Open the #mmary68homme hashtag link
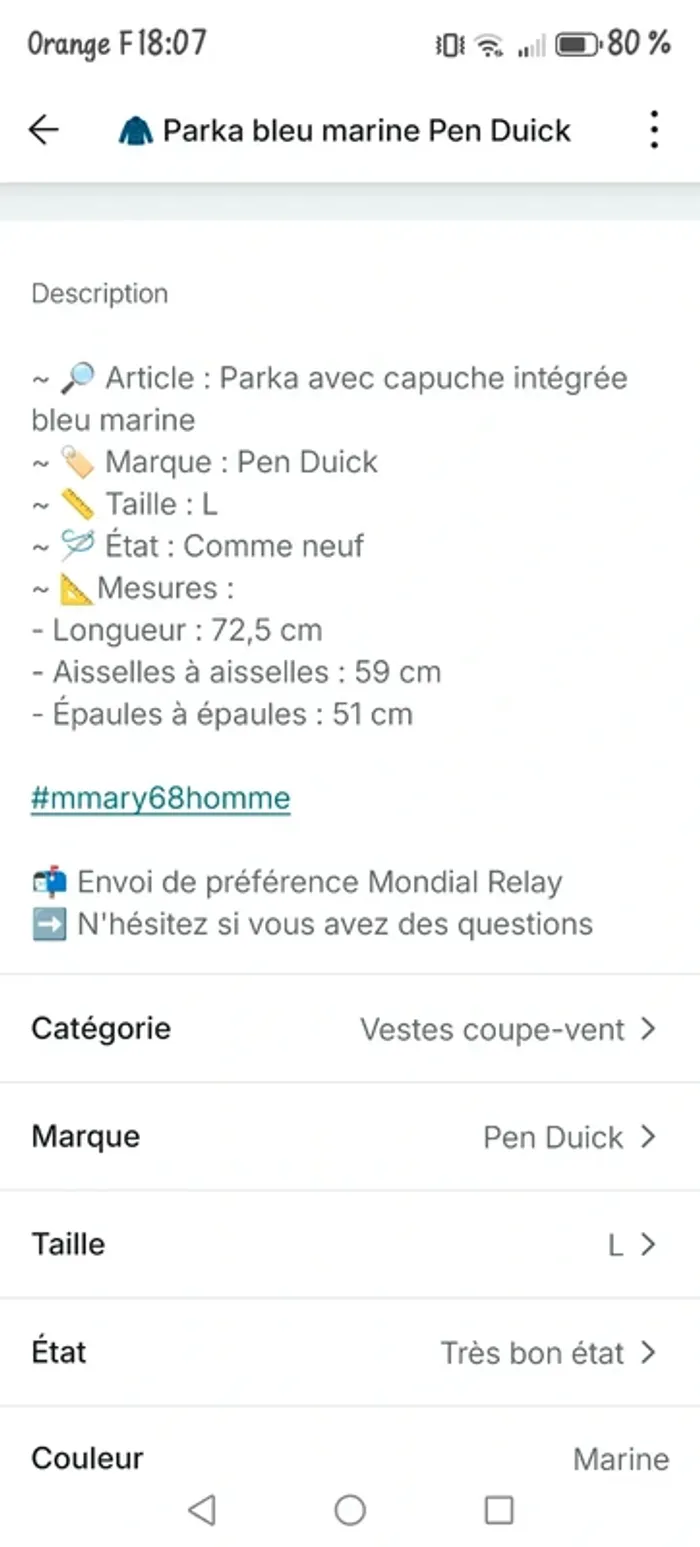This screenshot has width=700, height=1547. [161, 798]
